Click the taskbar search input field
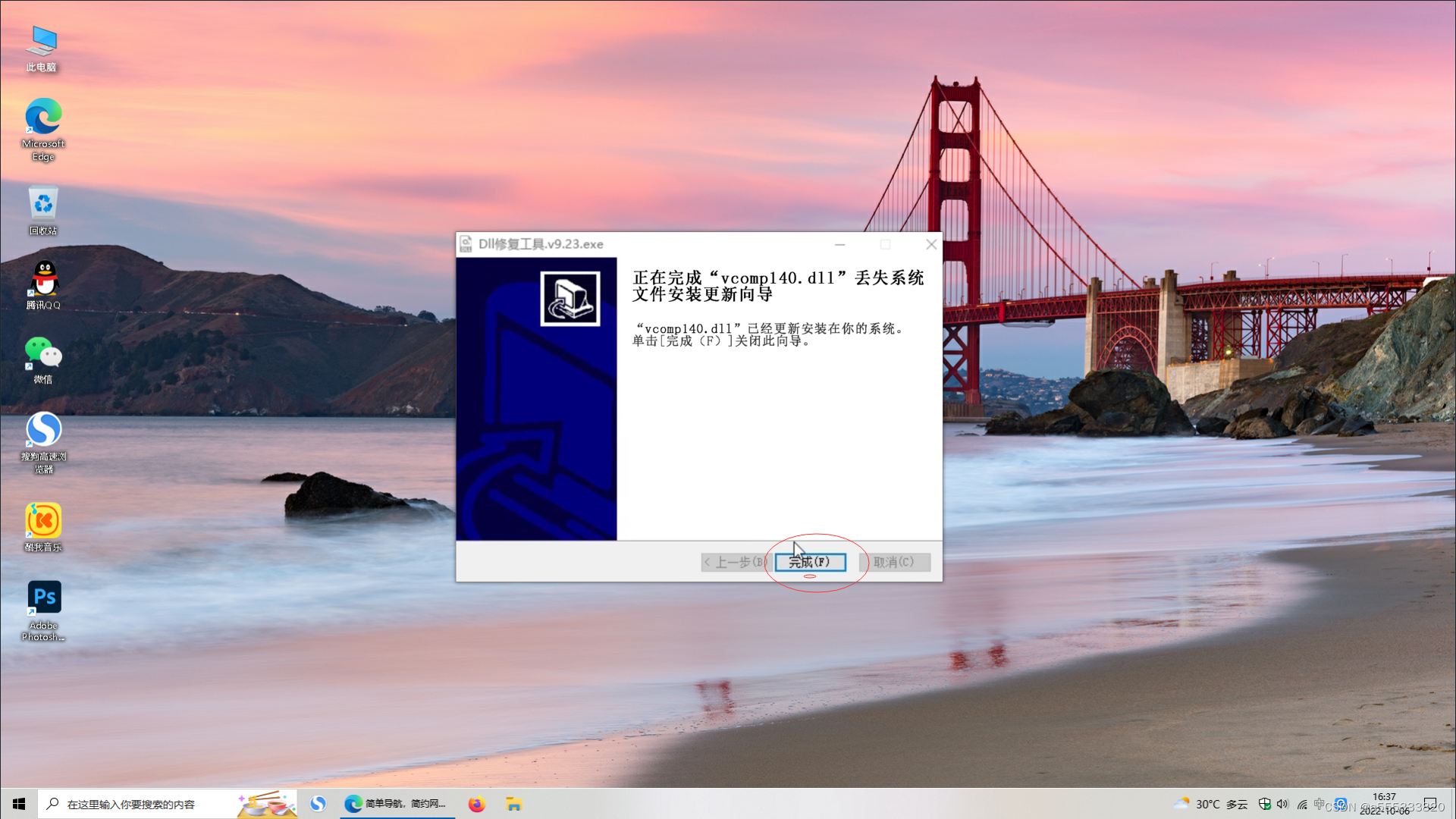 [x=167, y=804]
